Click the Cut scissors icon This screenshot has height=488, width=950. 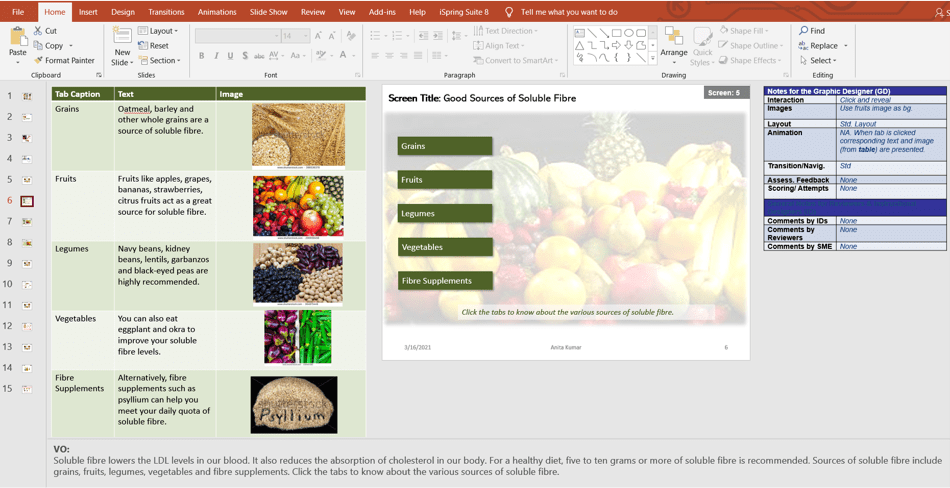point(38,31)
